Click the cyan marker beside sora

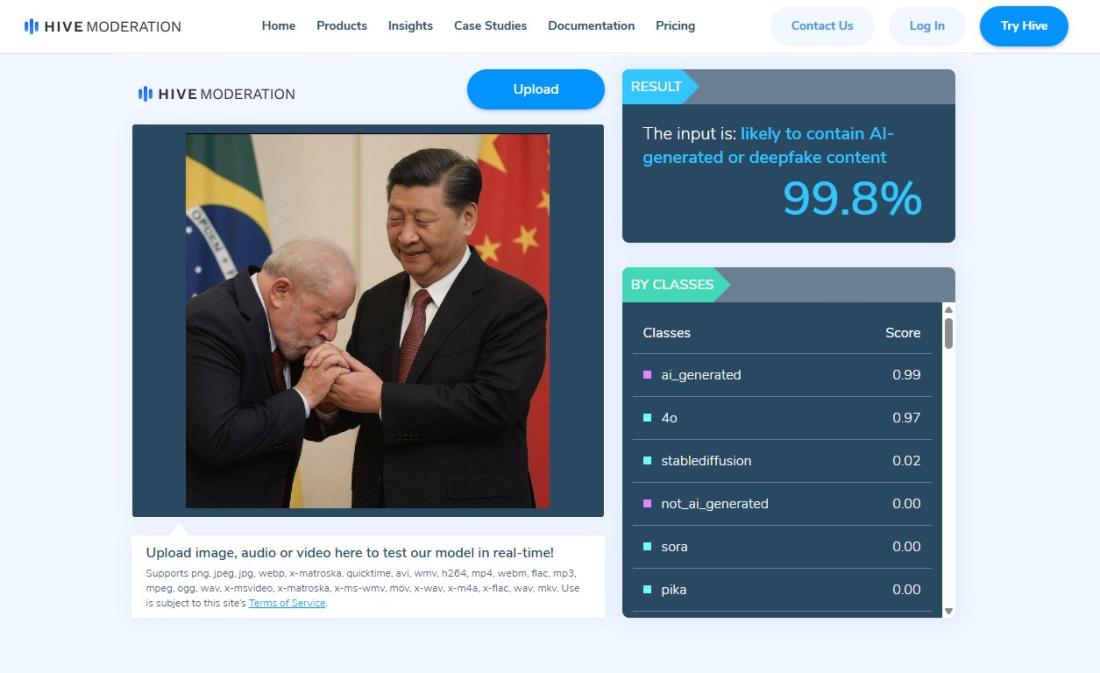pyautogui.click(x=647, y=546)
